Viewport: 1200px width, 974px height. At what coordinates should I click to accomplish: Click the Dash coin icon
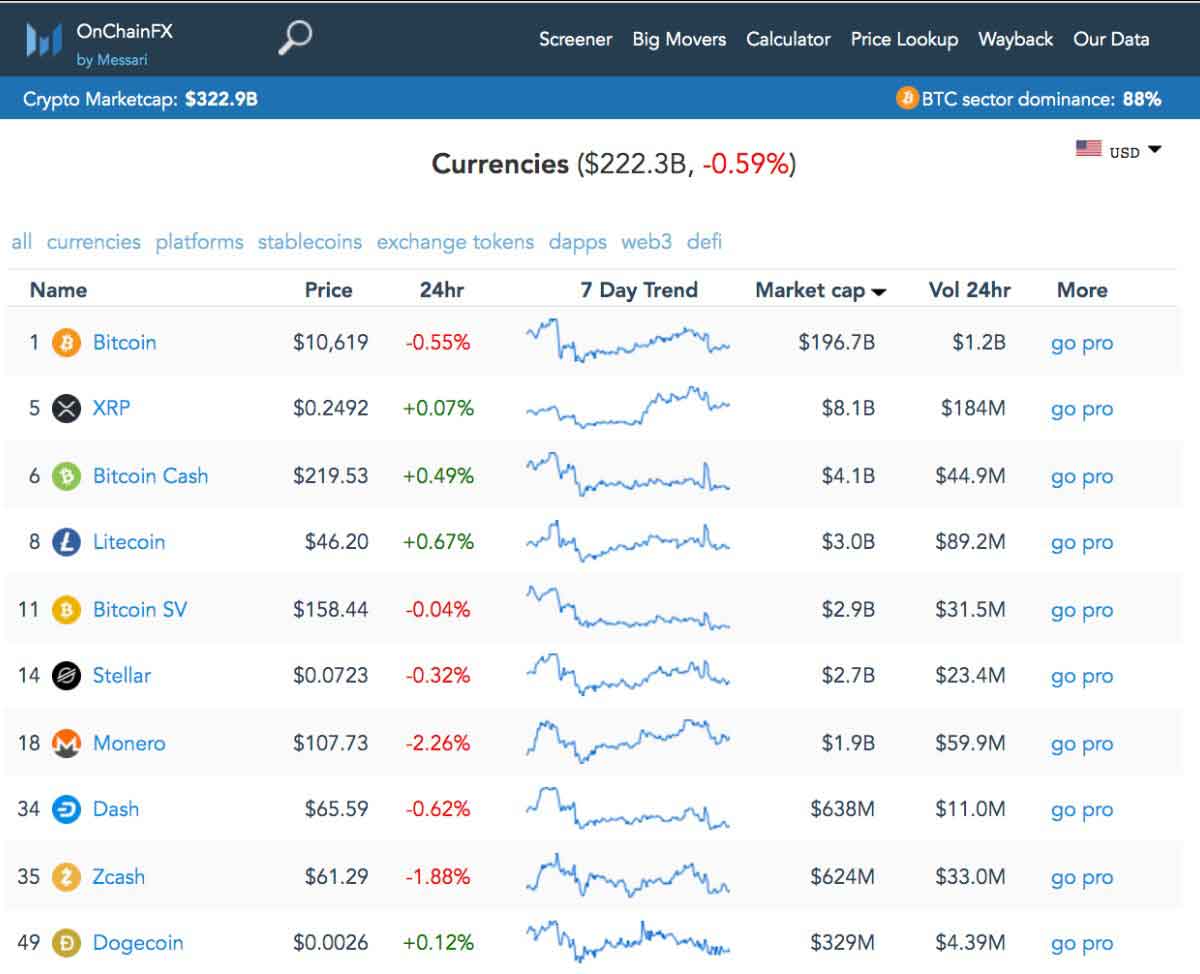[x=66, y=809]
